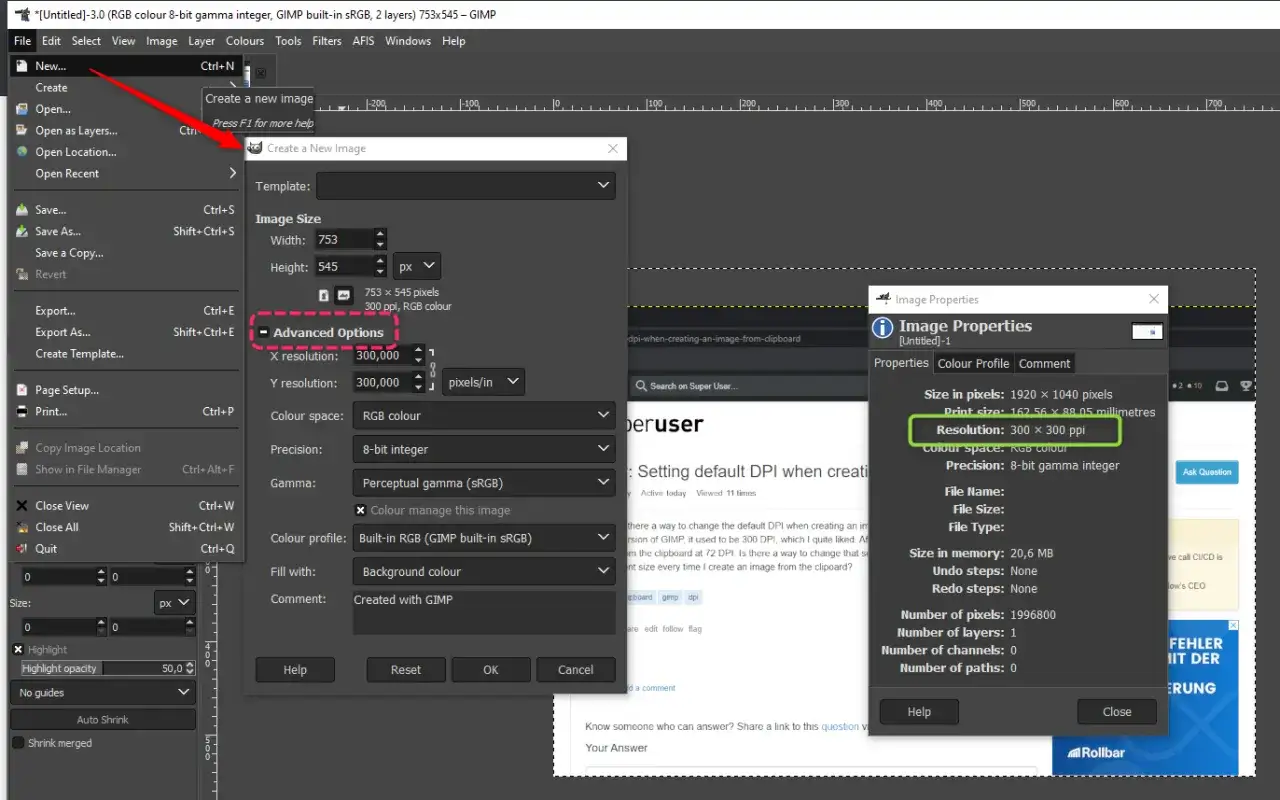Viewport: 1280px width, 800px height.
Task: Click the Open folder icon in File menu
Action: tap(22, 109)
